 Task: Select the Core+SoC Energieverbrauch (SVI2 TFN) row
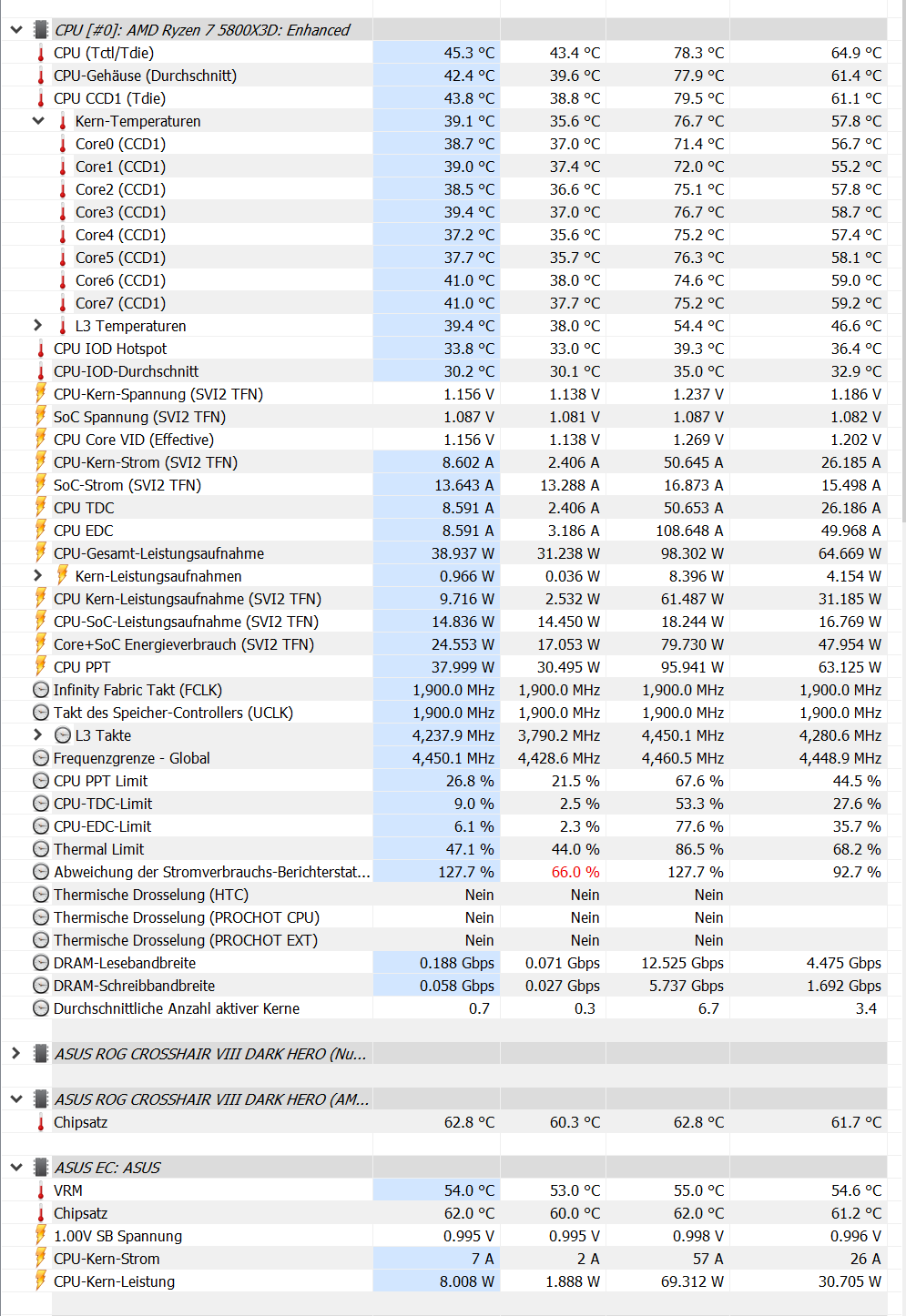[443, 644]
